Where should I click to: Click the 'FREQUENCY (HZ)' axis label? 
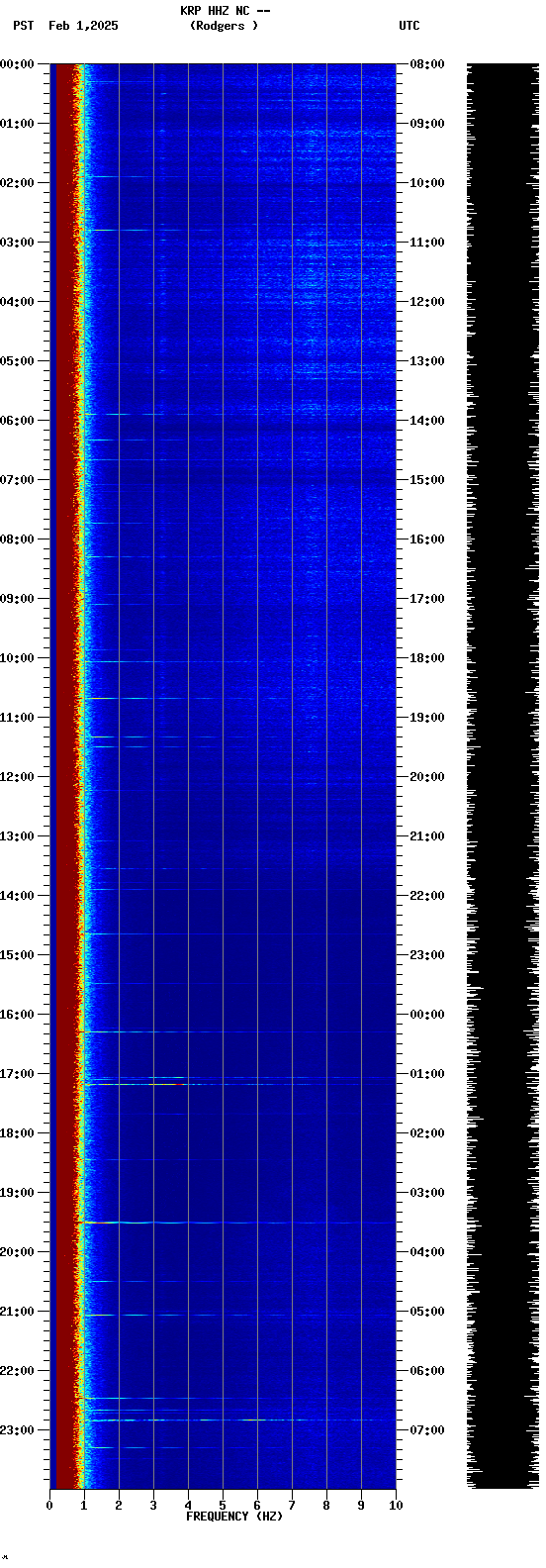click(x=234, y=1517)
